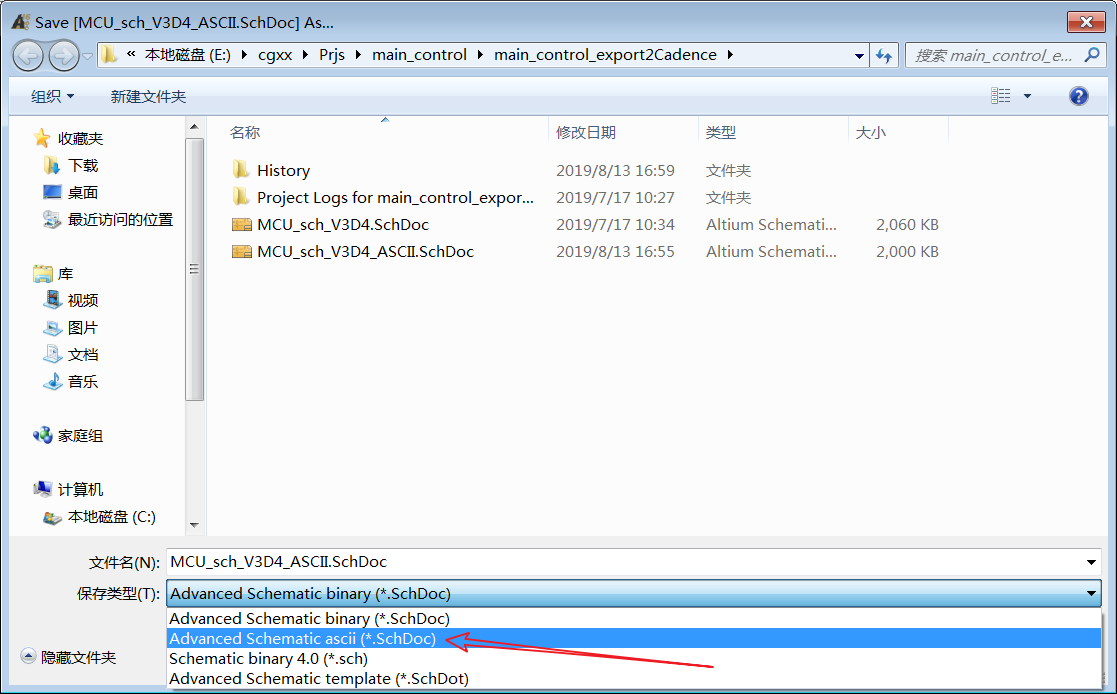This screenshot has width=1117, height=694.
Task: Expand the 文件名 dropdown arrow
Action: 1091,562
